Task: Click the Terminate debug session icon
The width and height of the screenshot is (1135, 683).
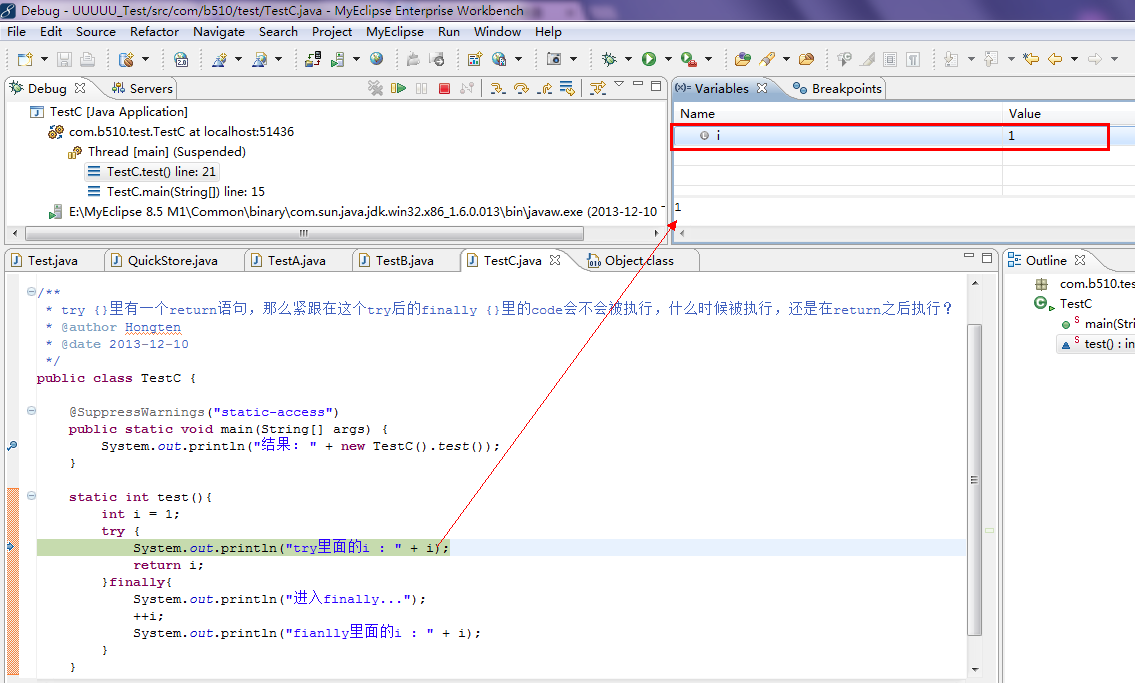Action: [444, 88]
